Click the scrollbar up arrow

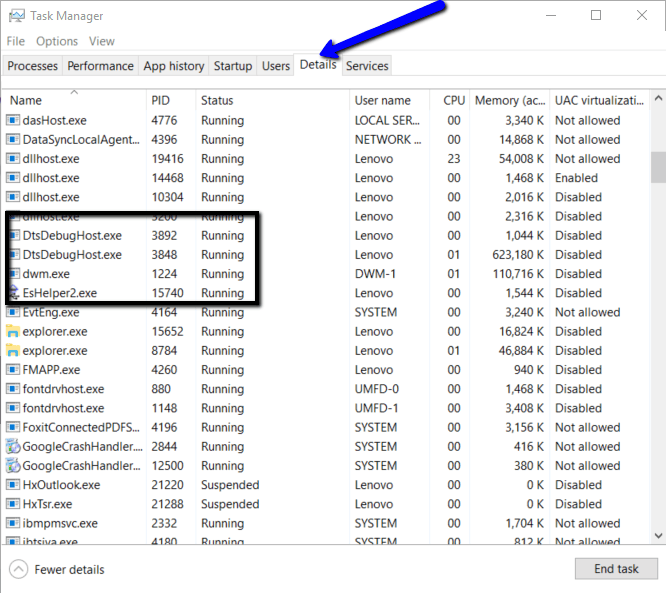(658, 99)
